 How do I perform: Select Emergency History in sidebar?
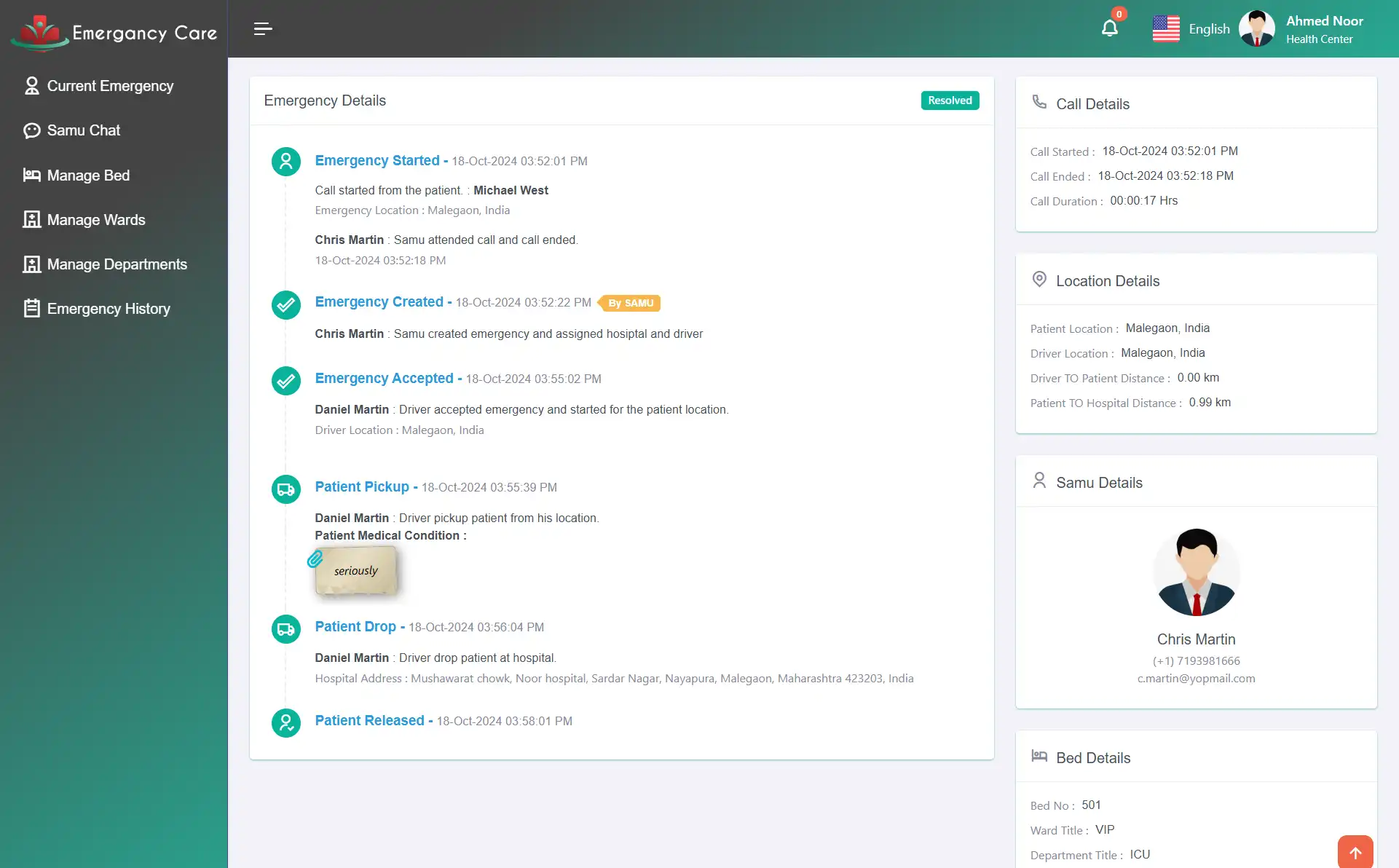(109, 309)
